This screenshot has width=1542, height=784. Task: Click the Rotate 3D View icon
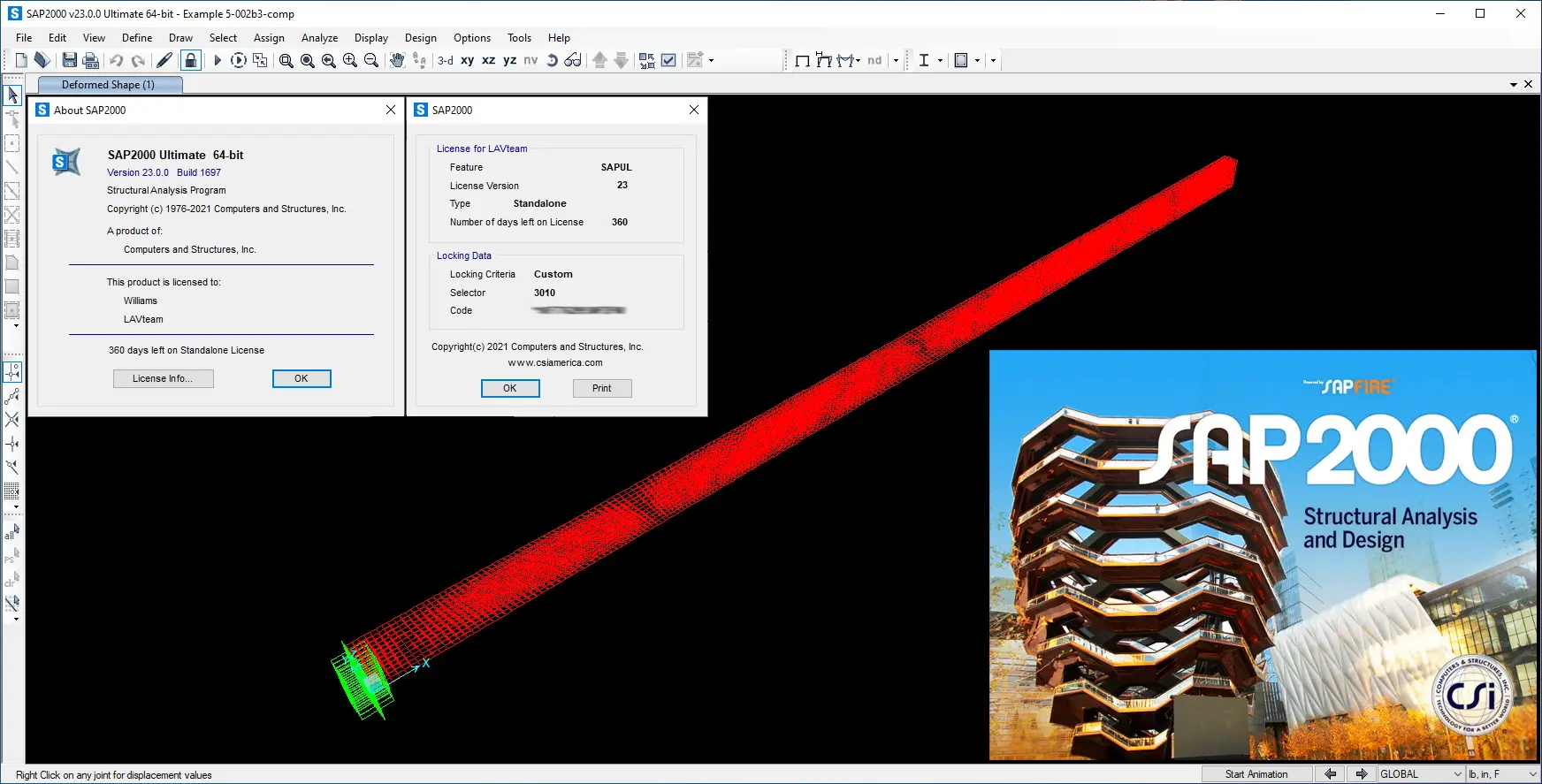point(553,60)
